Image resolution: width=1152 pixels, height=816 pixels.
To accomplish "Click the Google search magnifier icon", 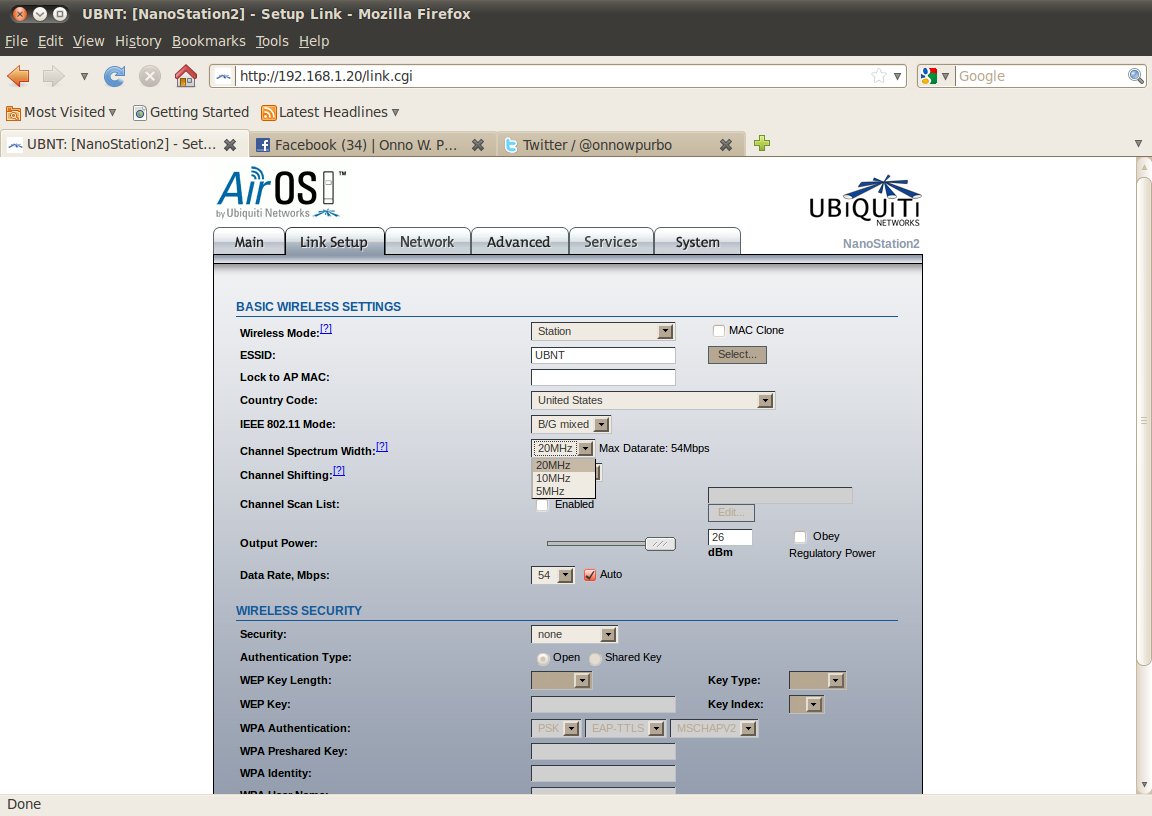I will (x=1136, y=76).
